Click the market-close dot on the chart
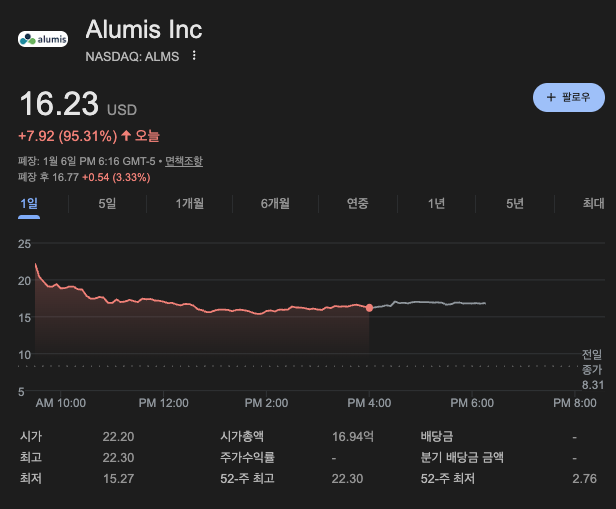 369,308
